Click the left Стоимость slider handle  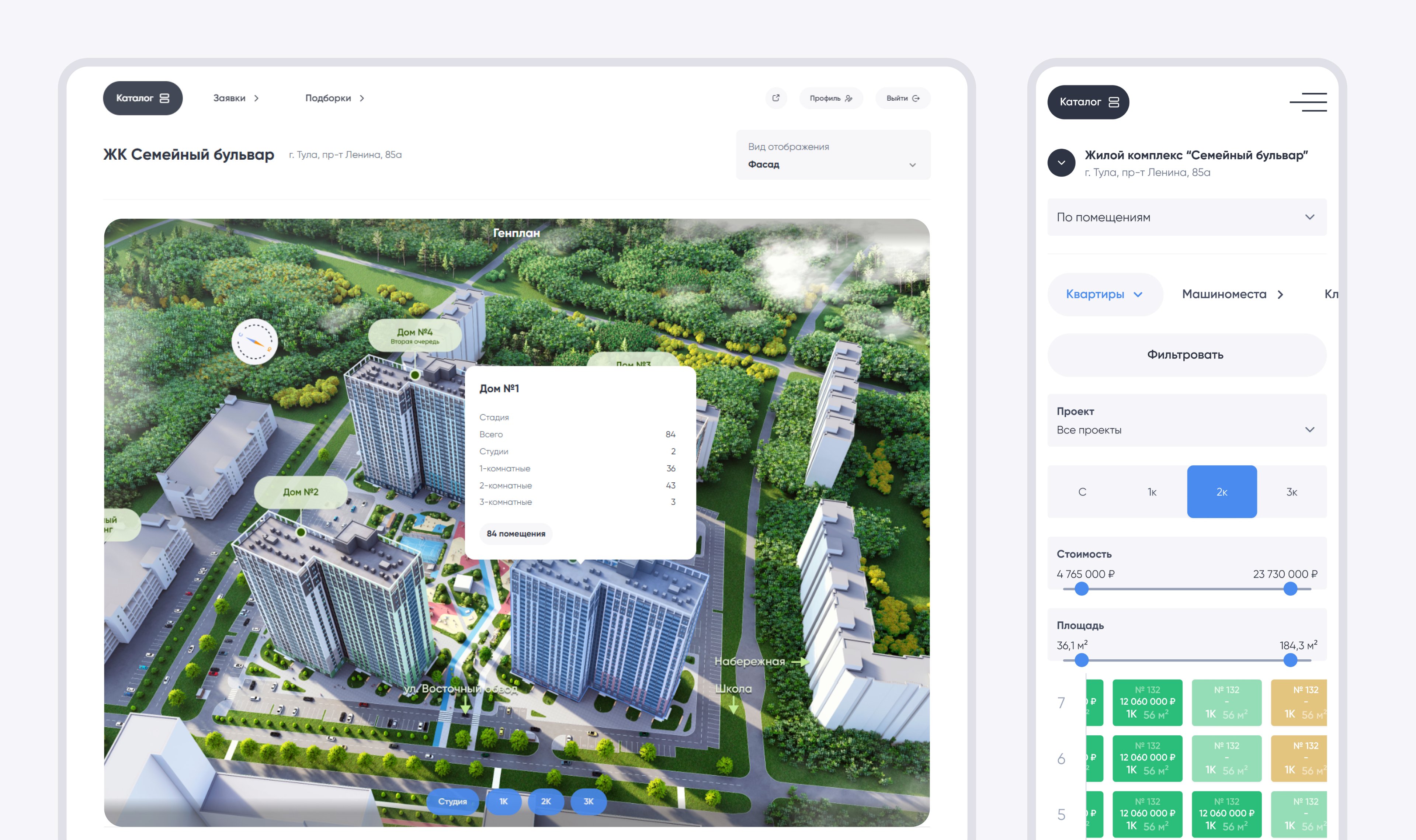point(1082,589)
